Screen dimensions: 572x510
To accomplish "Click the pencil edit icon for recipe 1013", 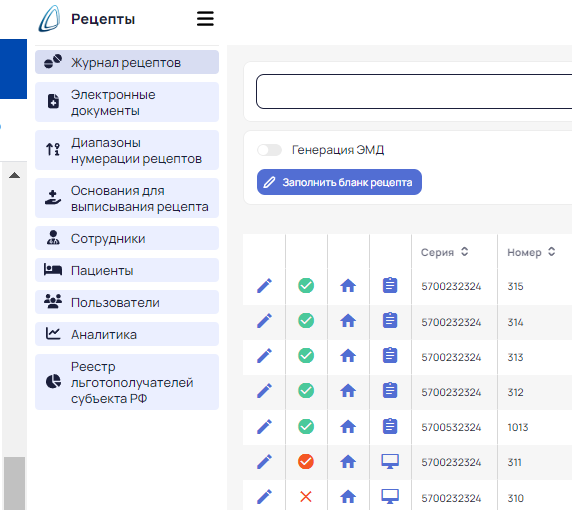I will (264, 426).
